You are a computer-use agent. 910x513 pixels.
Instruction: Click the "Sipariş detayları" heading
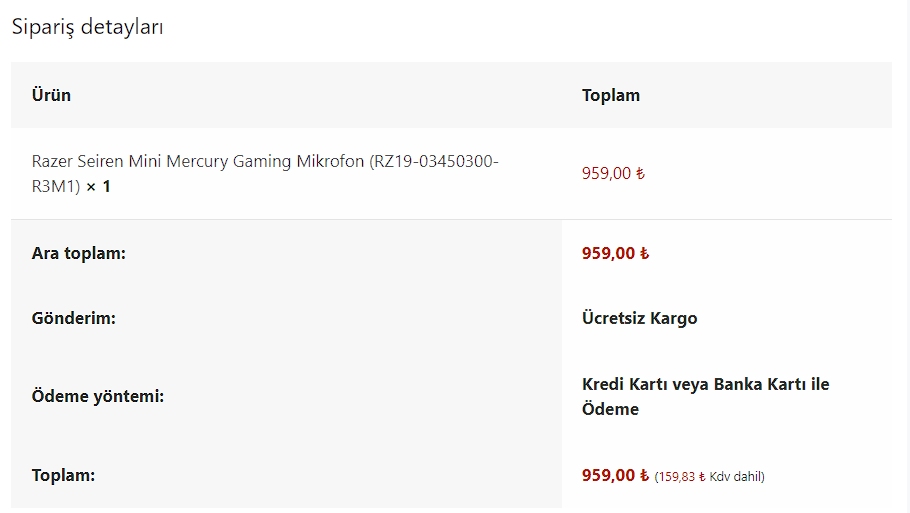[x=88, y=27]
